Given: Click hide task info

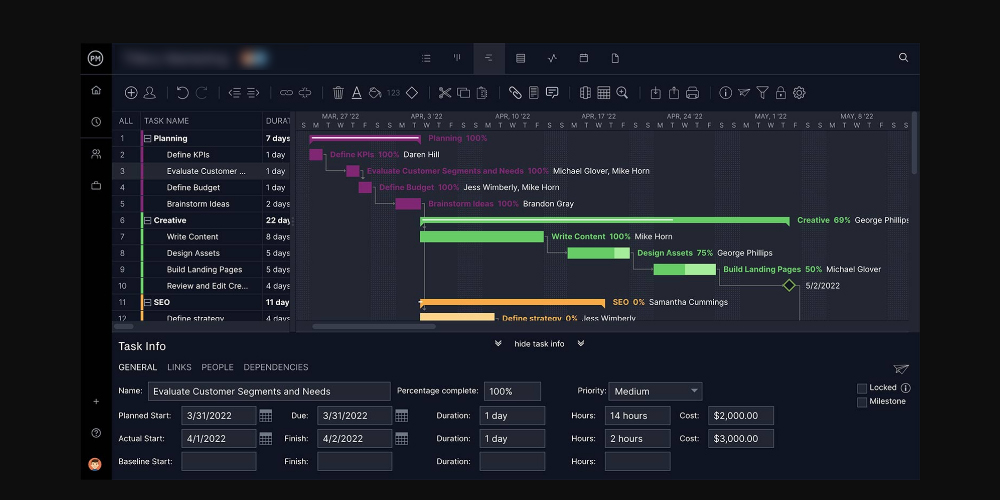Looking at the screenshot, I should (x=540, y=344).
